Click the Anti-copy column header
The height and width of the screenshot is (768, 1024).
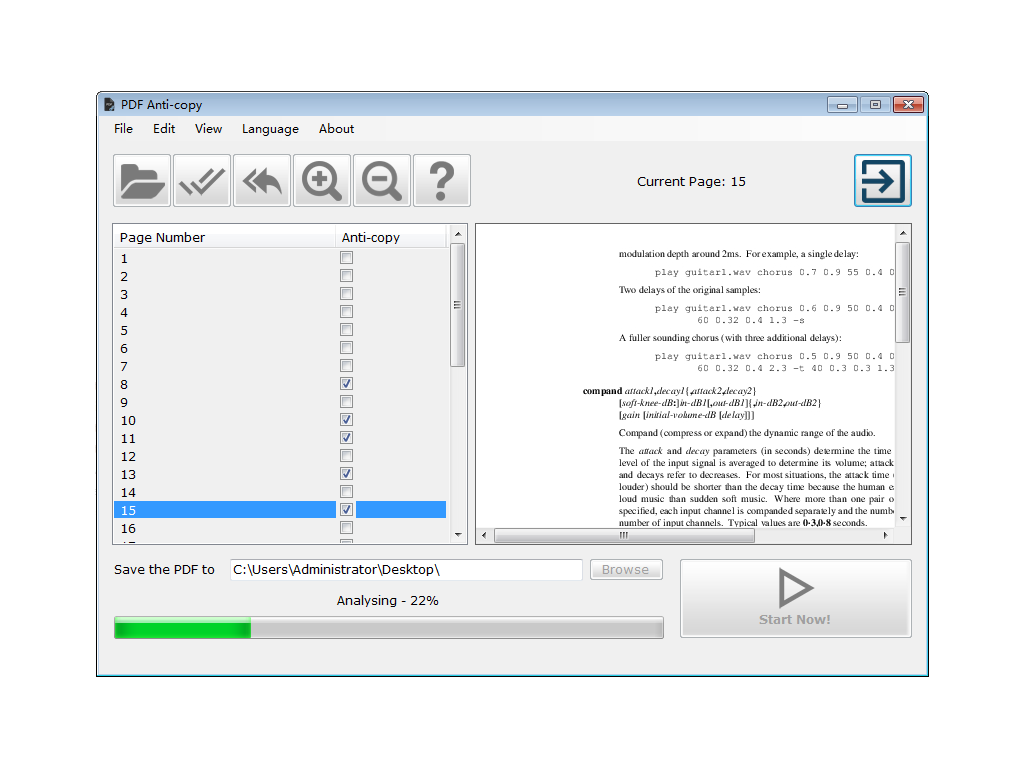pyautogui.click(x=391, y=237)
